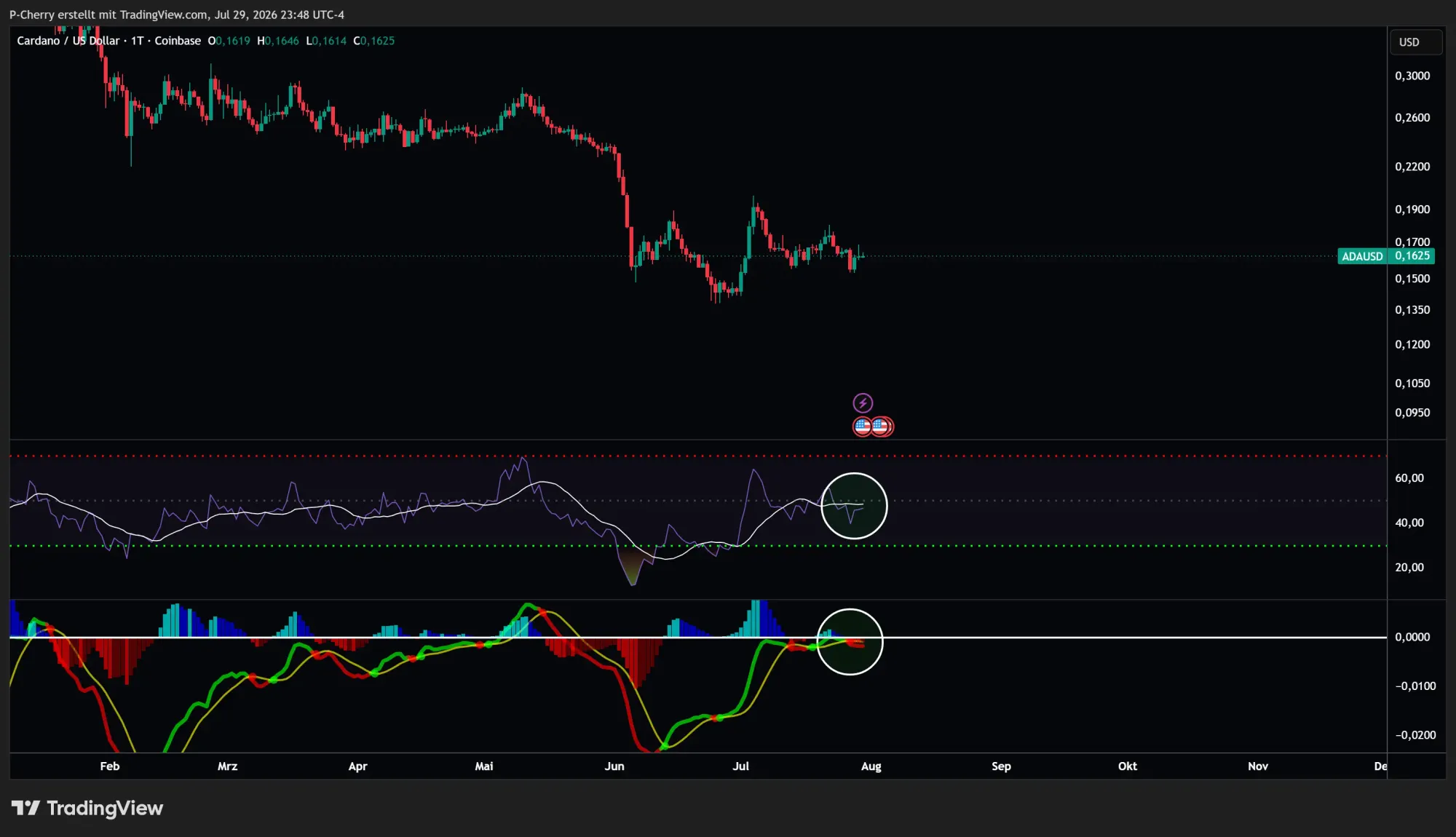Screen dimensions: 1456x837
Task: Click the current price label 0,1625
Action: [x=1412, y=255]
